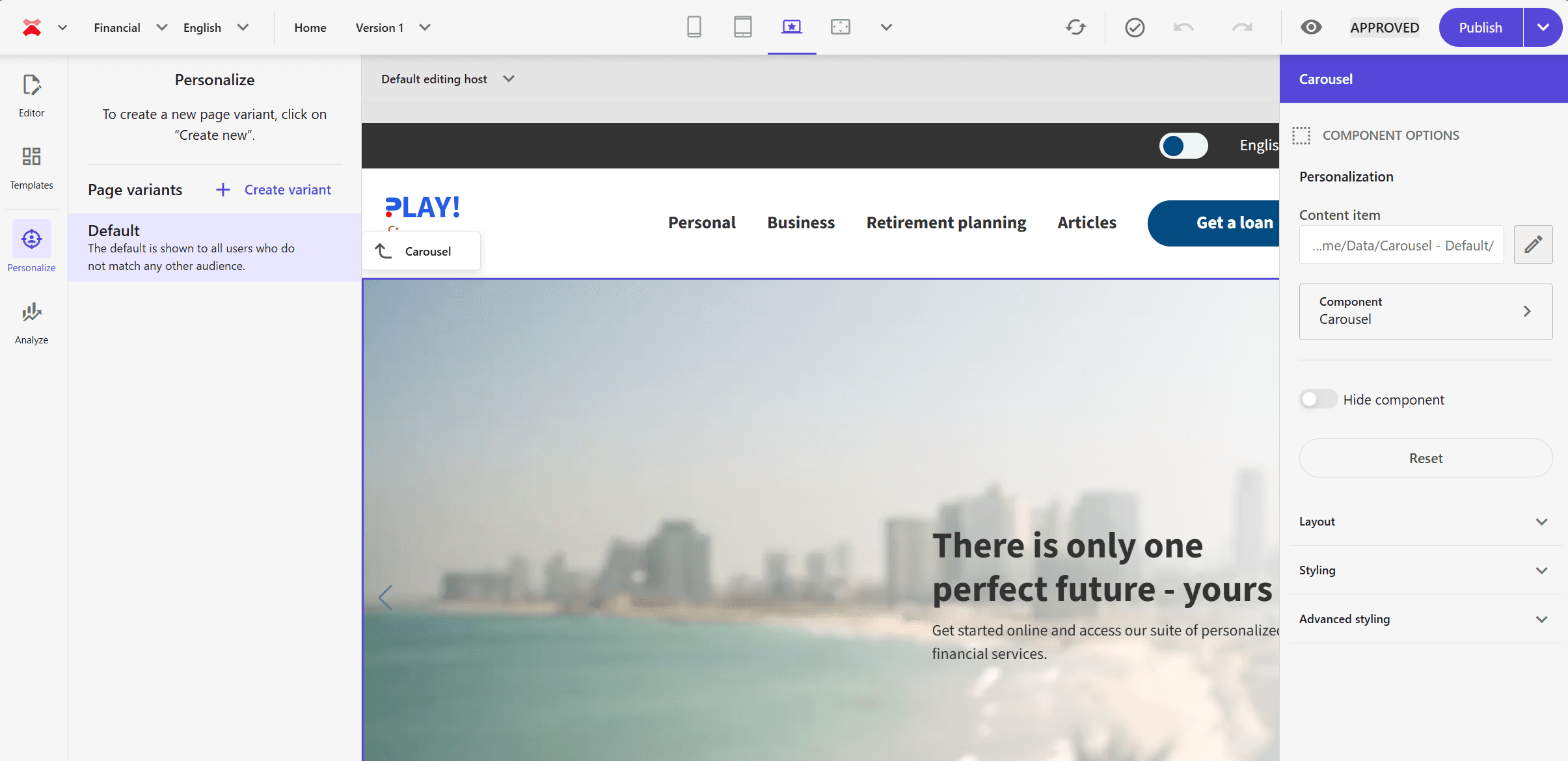Expand the Advanced styling section
The height and width of the screenshot is (761, 1568).
[1426, 619]
